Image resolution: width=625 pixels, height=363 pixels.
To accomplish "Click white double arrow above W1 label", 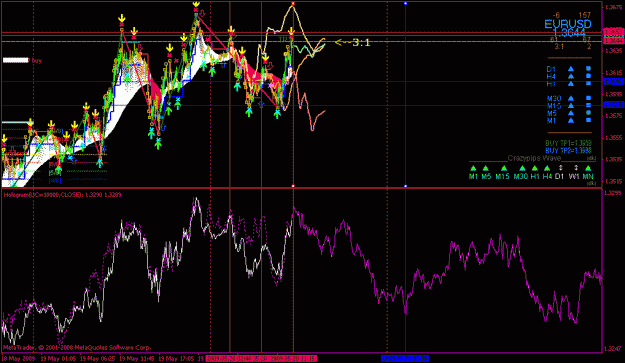I will (x=576, y=168).
